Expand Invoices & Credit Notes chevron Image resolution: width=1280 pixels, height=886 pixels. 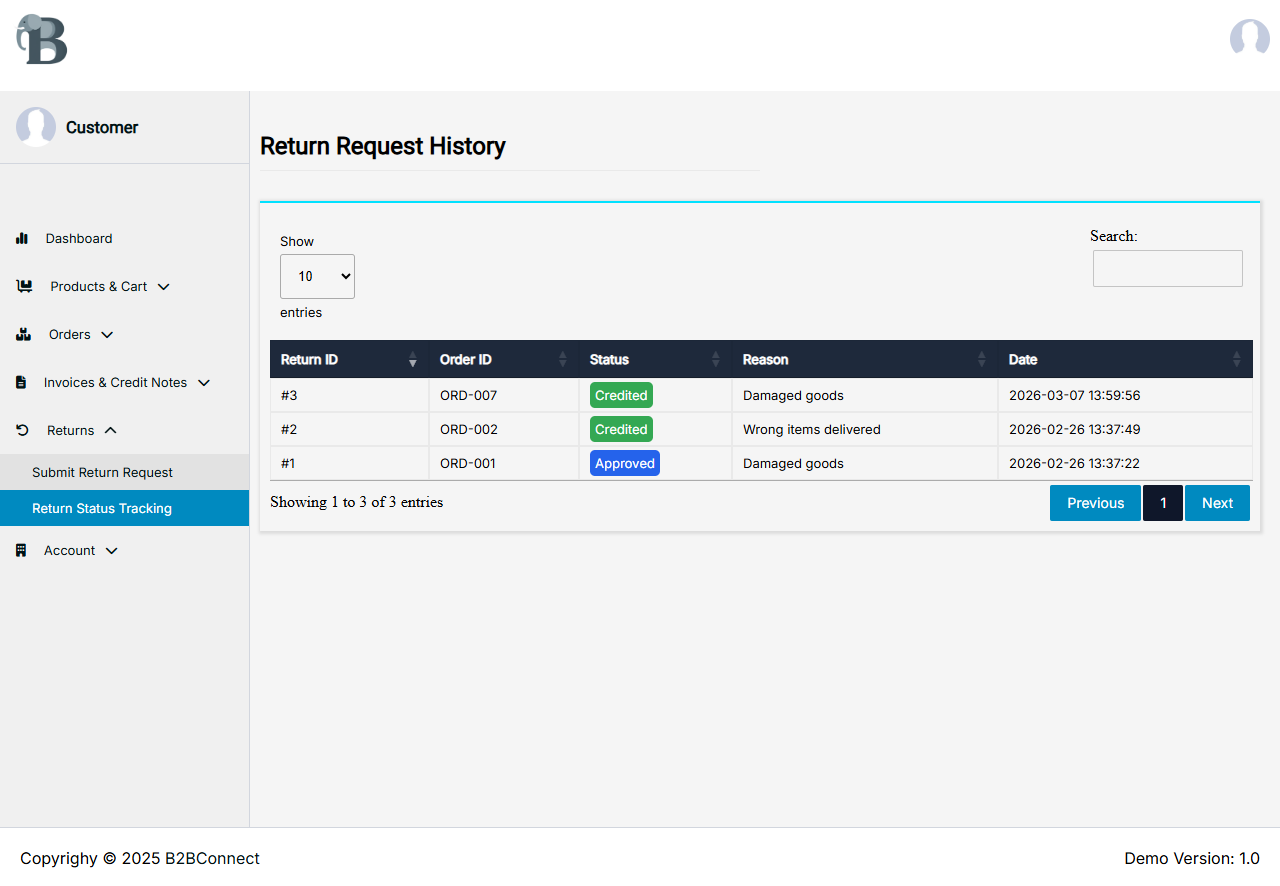tap(204, 383)
